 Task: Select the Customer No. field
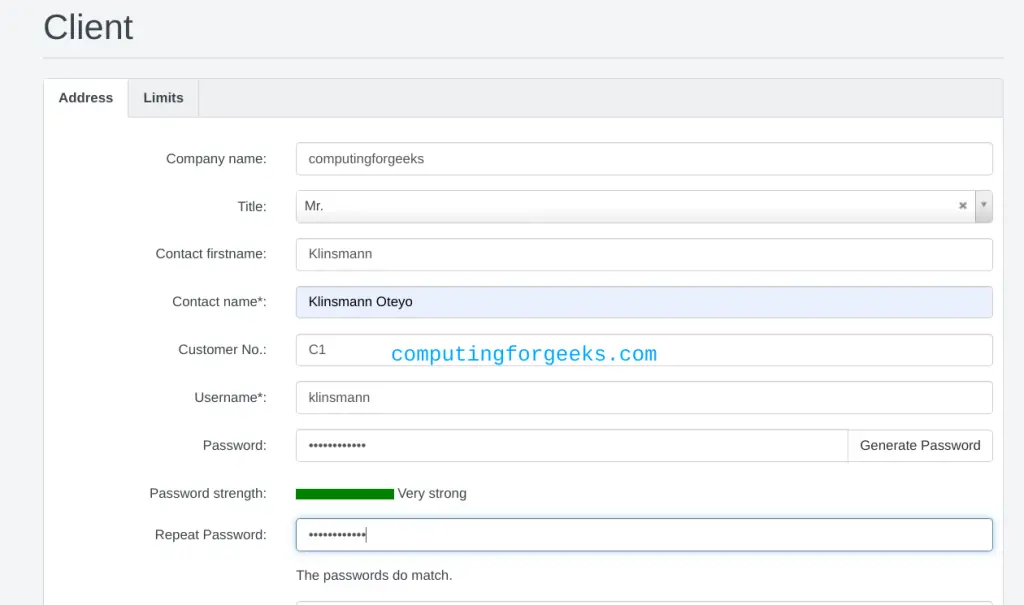[644, 350]
